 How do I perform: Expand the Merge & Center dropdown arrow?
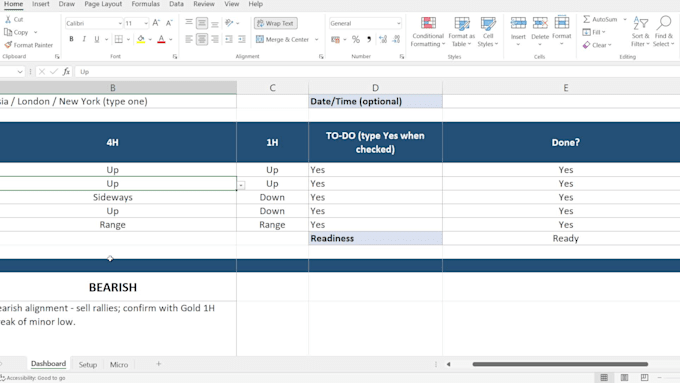pos(317,39)
